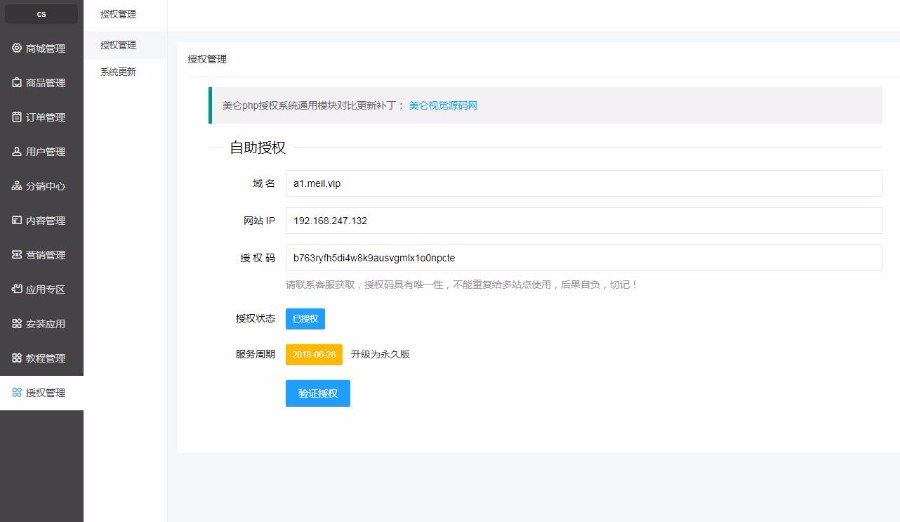Click the 授权码 hint text below field
Viewport: 900px width, 522px height.
pos(461,285)
